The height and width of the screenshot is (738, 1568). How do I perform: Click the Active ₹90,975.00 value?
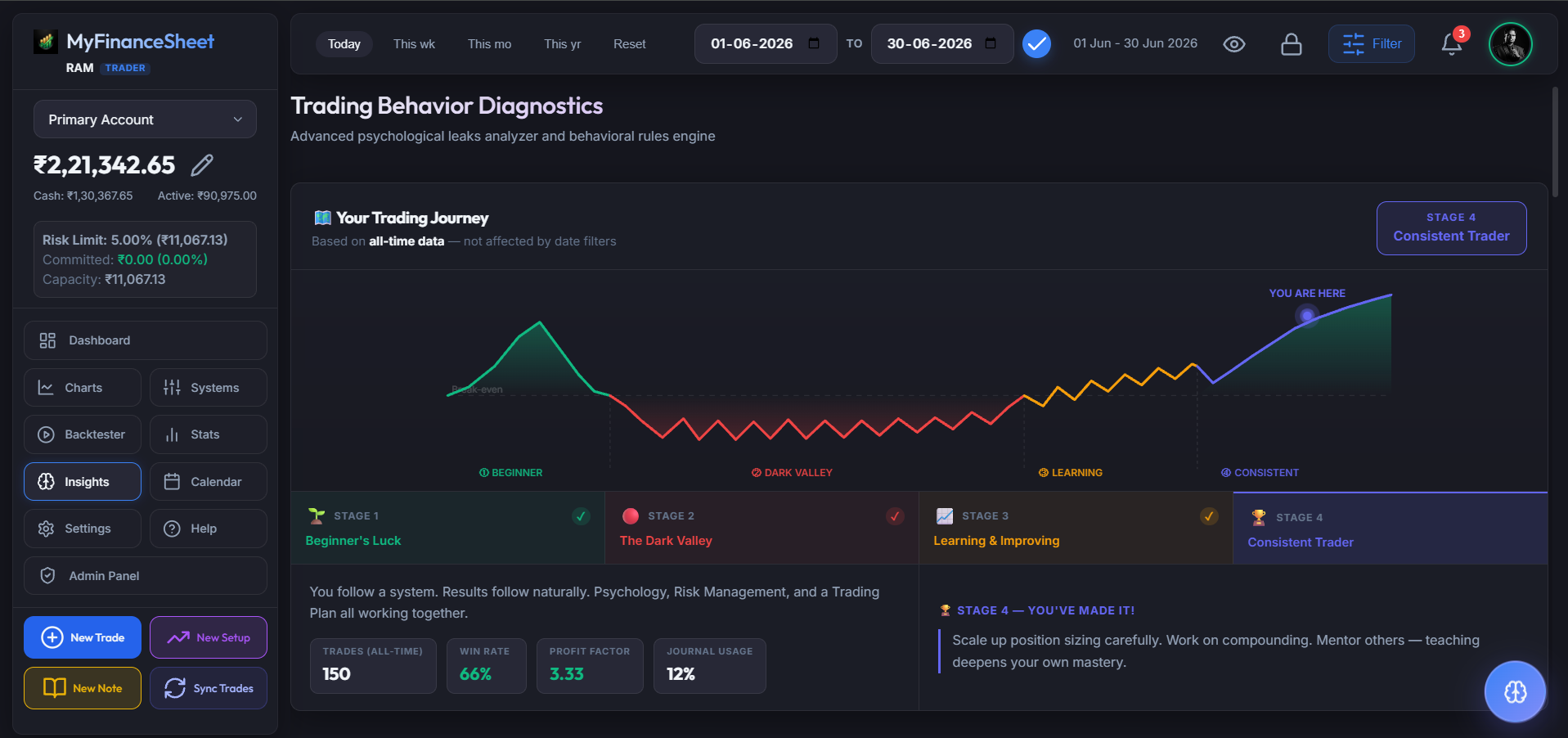(x=207, y=196)
